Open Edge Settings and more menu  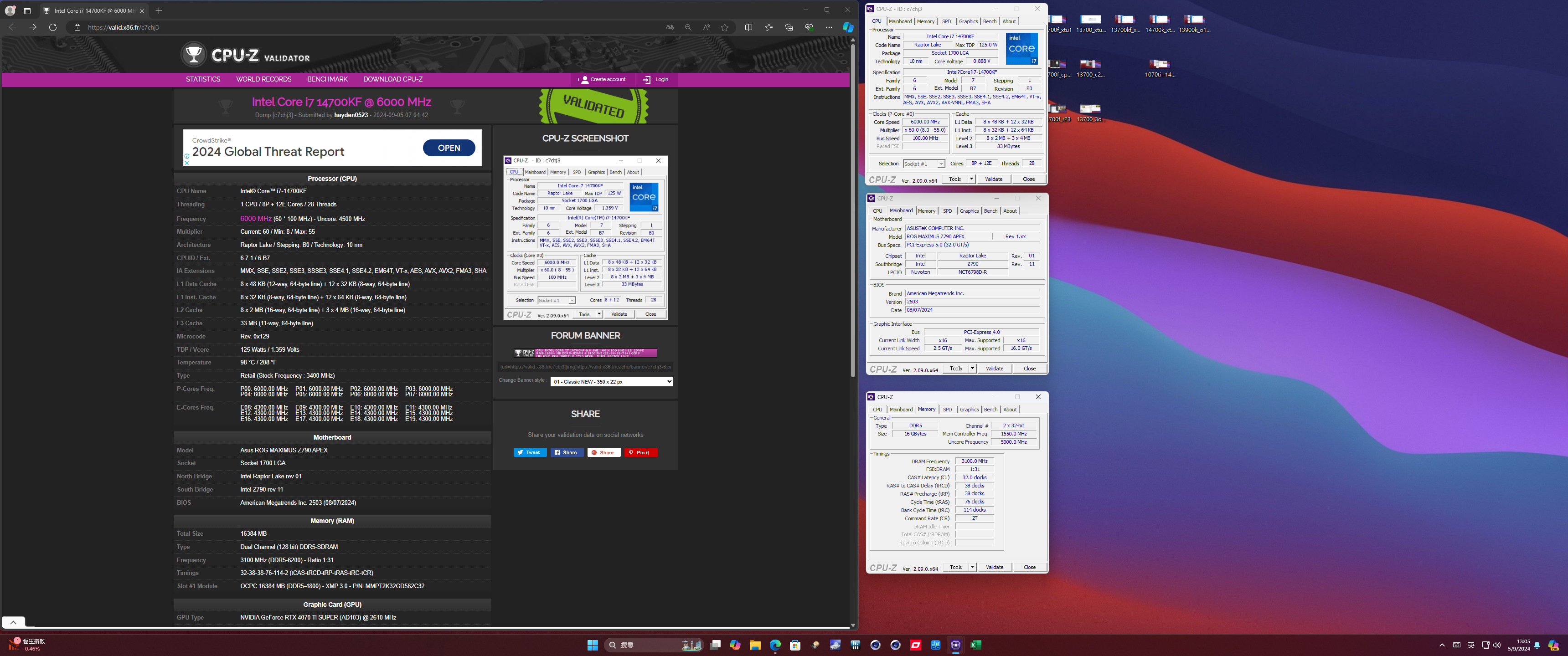[x=829, y=27]
